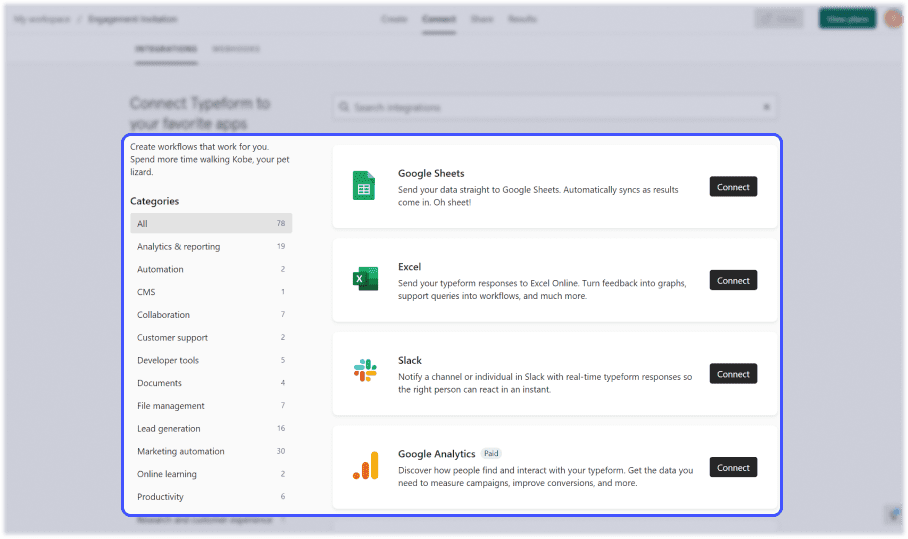
Task: Filter by Lead generation category
Action: click(211, 428)
